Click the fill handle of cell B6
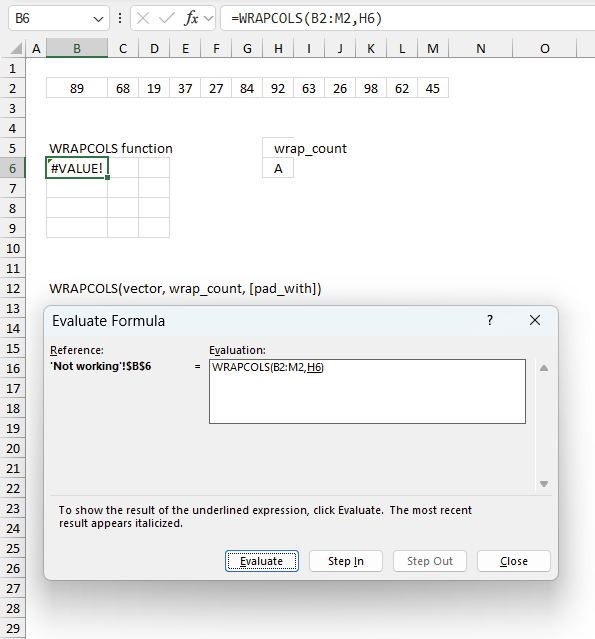Screen dimensions: 595x639 108,178
